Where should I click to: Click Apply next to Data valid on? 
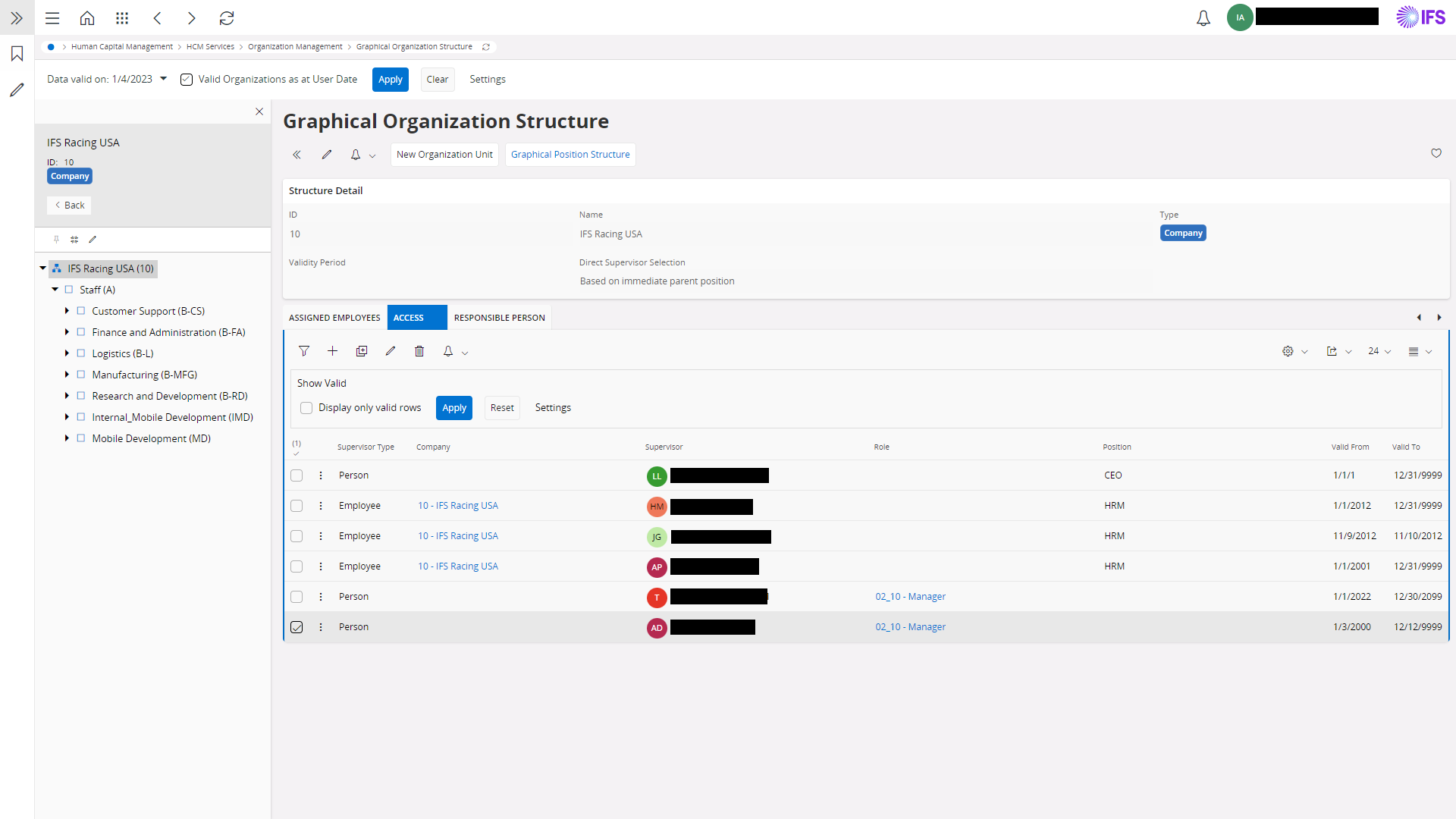coord(391,80)
